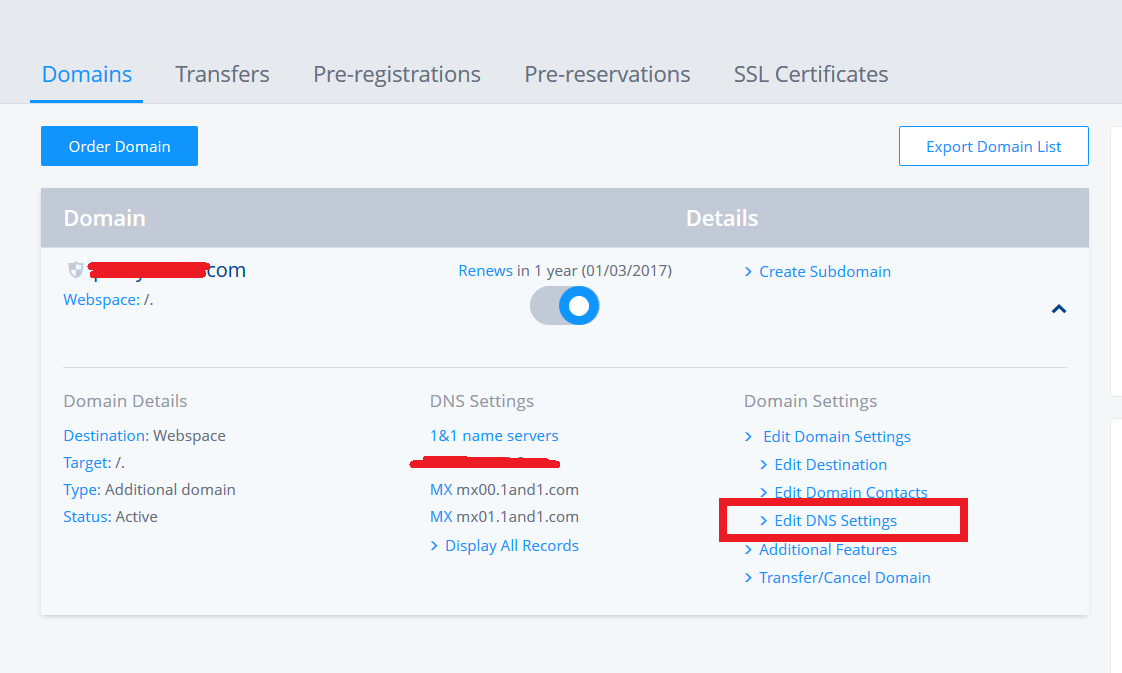Open the Edit DNS Settings link
This screenshot has height=673, width=1122.
(x=835, y=520)
